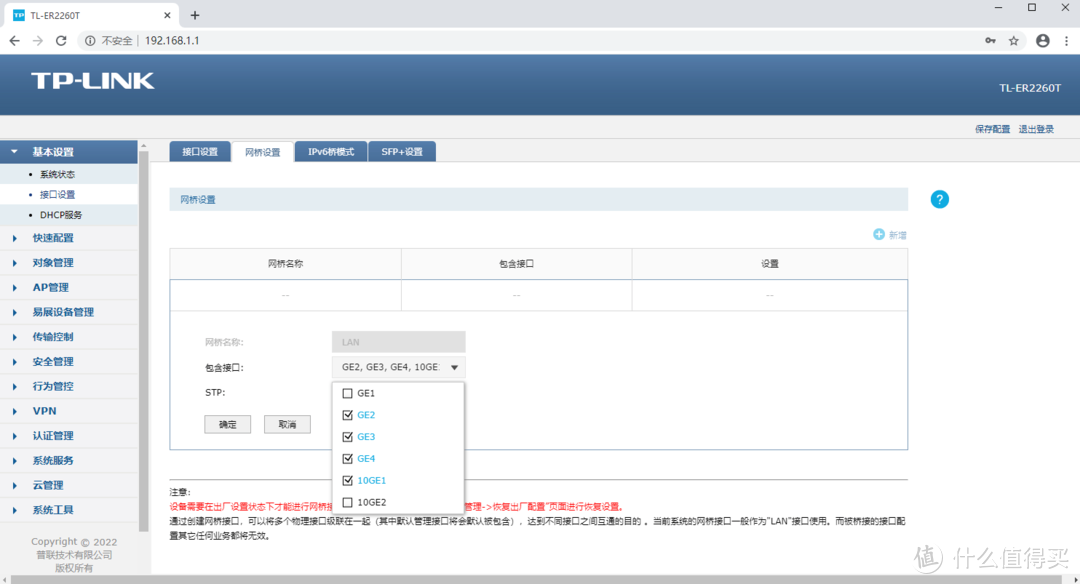
Task: Check the GE1 interface checkbox
Action: (346, 393)
